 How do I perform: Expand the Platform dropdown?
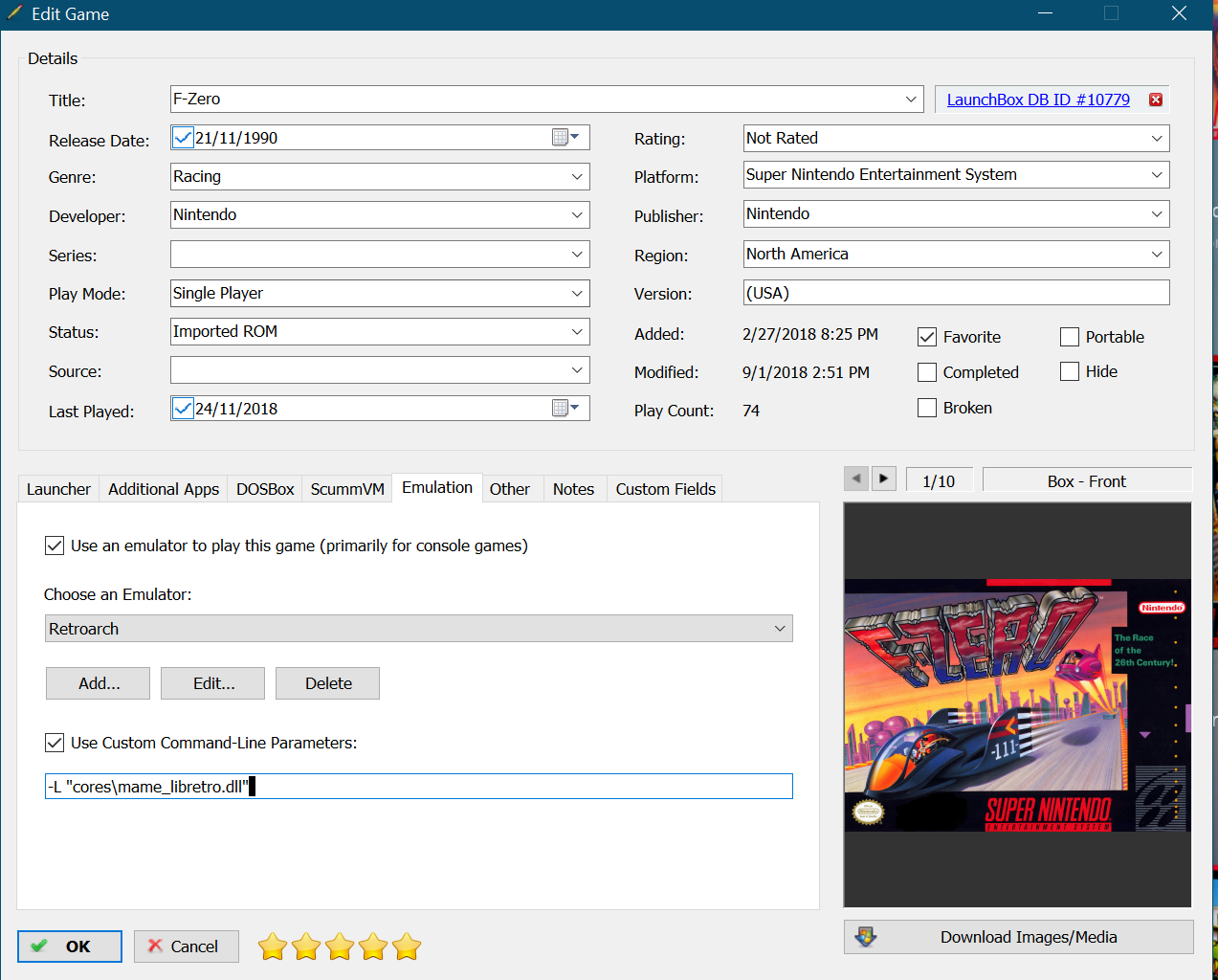1157,175
